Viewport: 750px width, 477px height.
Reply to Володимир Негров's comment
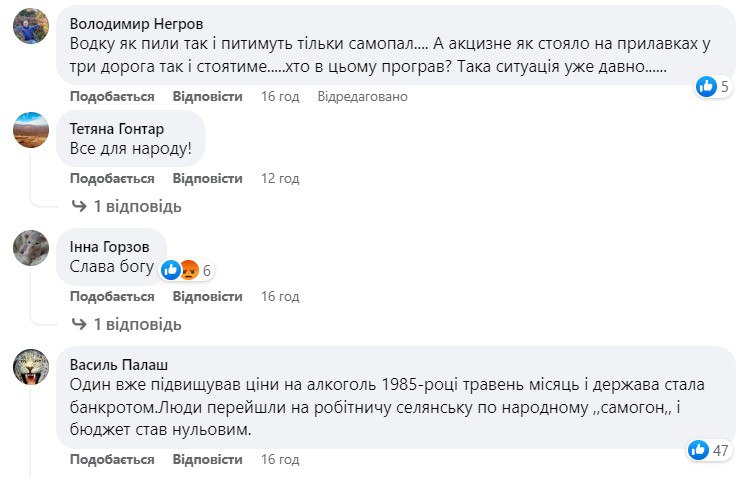[207, 97]
